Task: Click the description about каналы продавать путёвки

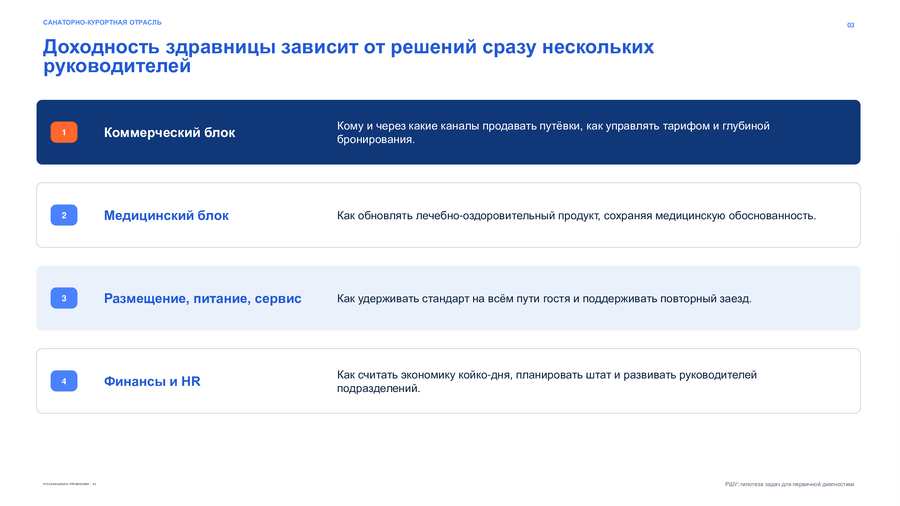Action: (x=553, y=133)
